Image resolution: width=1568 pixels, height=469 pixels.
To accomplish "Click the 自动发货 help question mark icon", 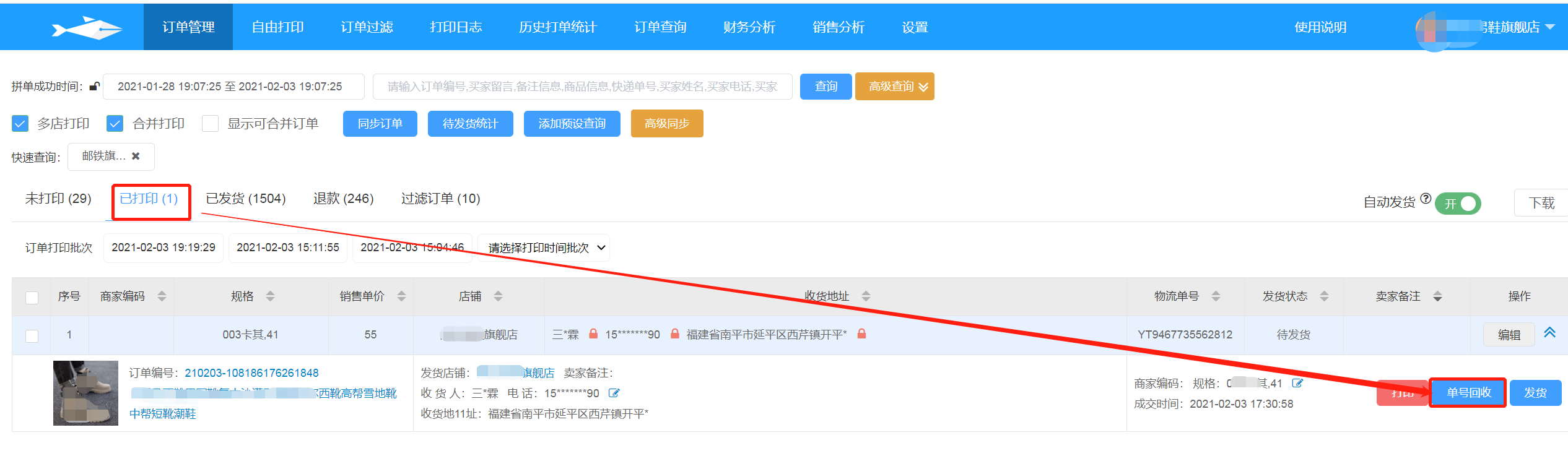I will point(1426,199).
